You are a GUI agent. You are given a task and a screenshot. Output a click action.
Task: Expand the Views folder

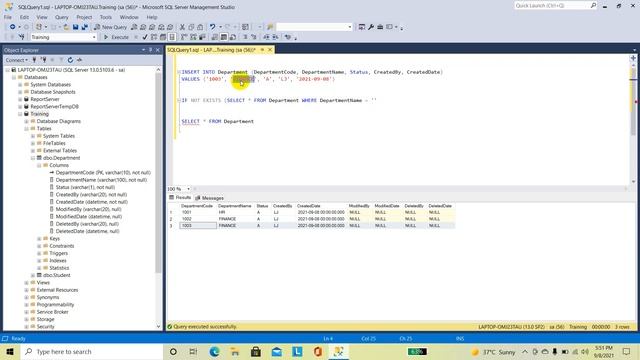pos(27,282)
